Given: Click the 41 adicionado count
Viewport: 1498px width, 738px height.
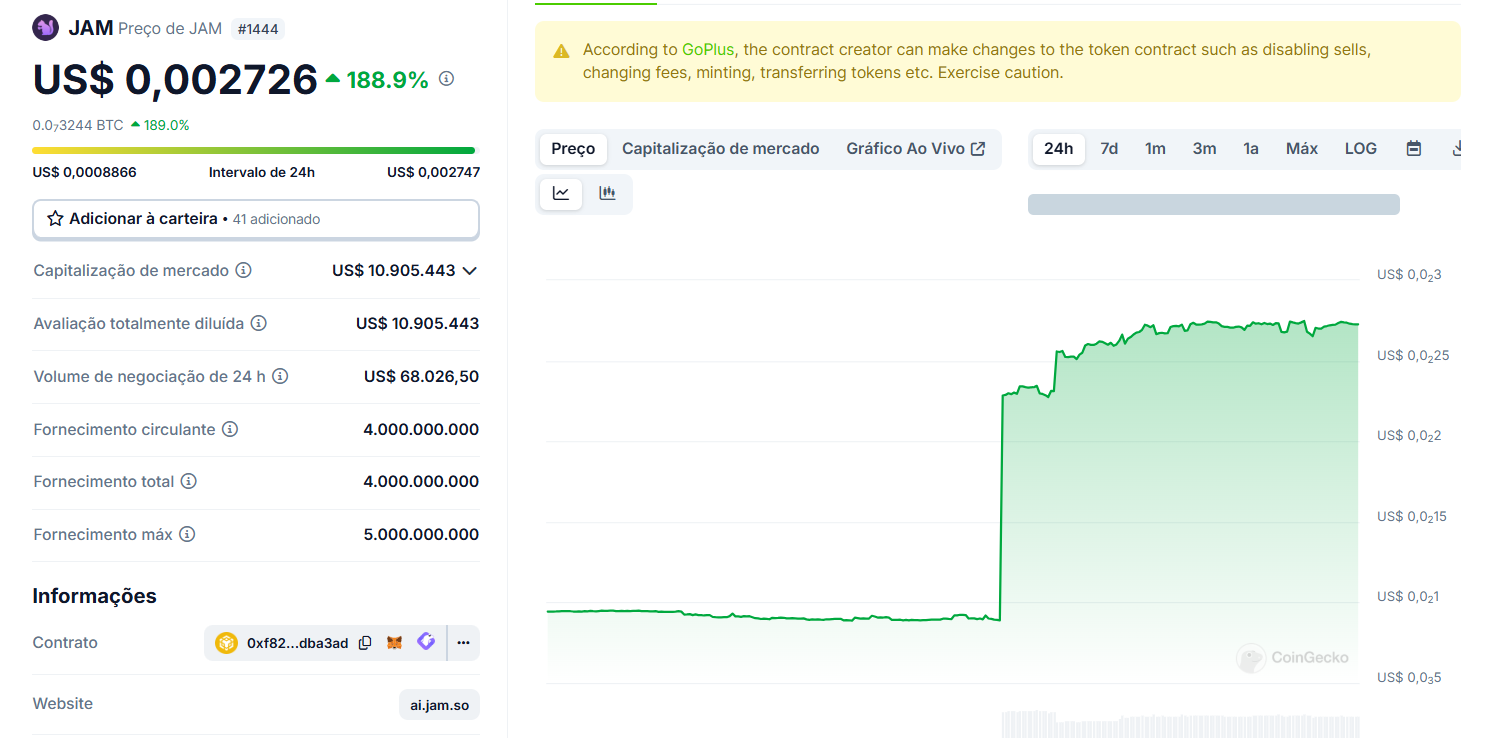Looking at the screenshot, I should [276, 219].
